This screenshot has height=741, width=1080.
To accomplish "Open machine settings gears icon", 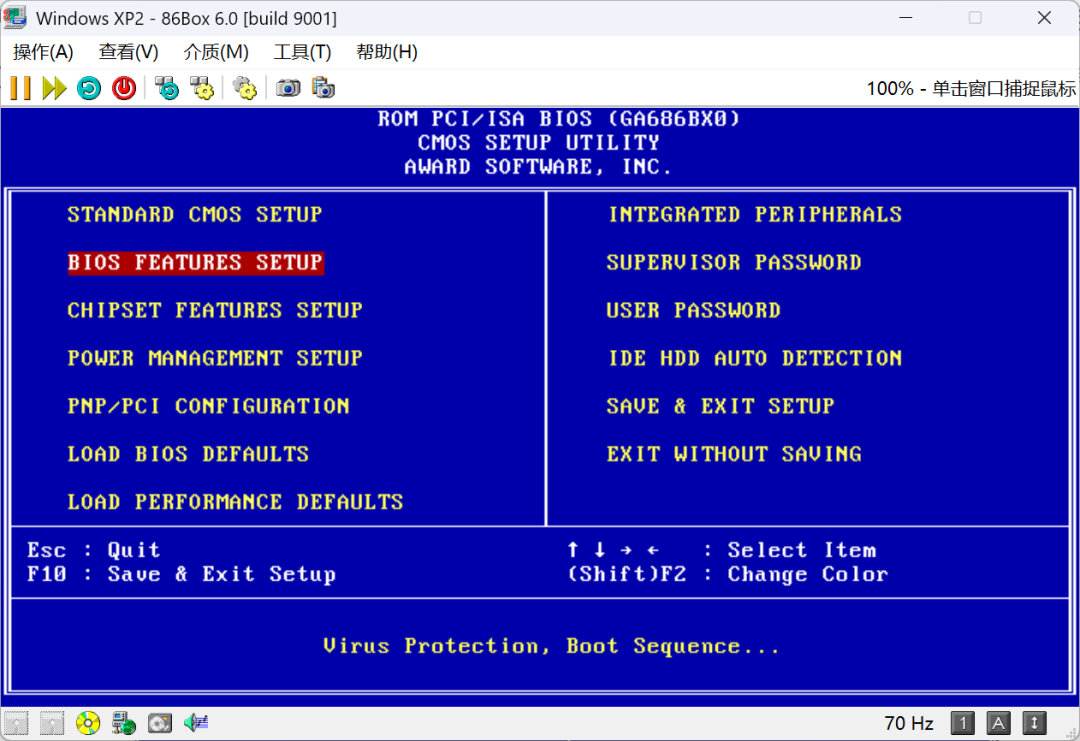I will pos(245,88).
